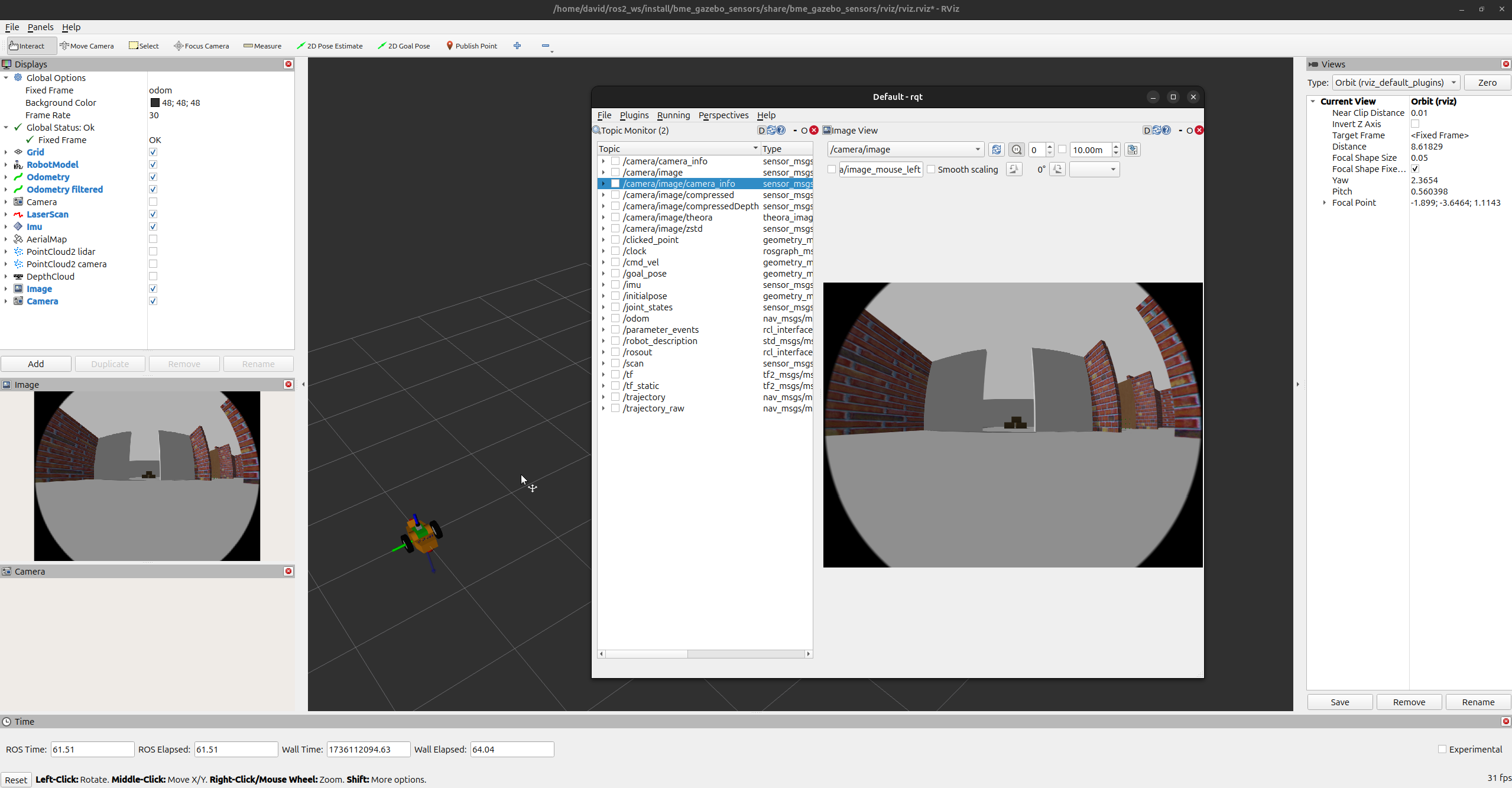Click the Zero button in the Views panel

(1487, 83)
